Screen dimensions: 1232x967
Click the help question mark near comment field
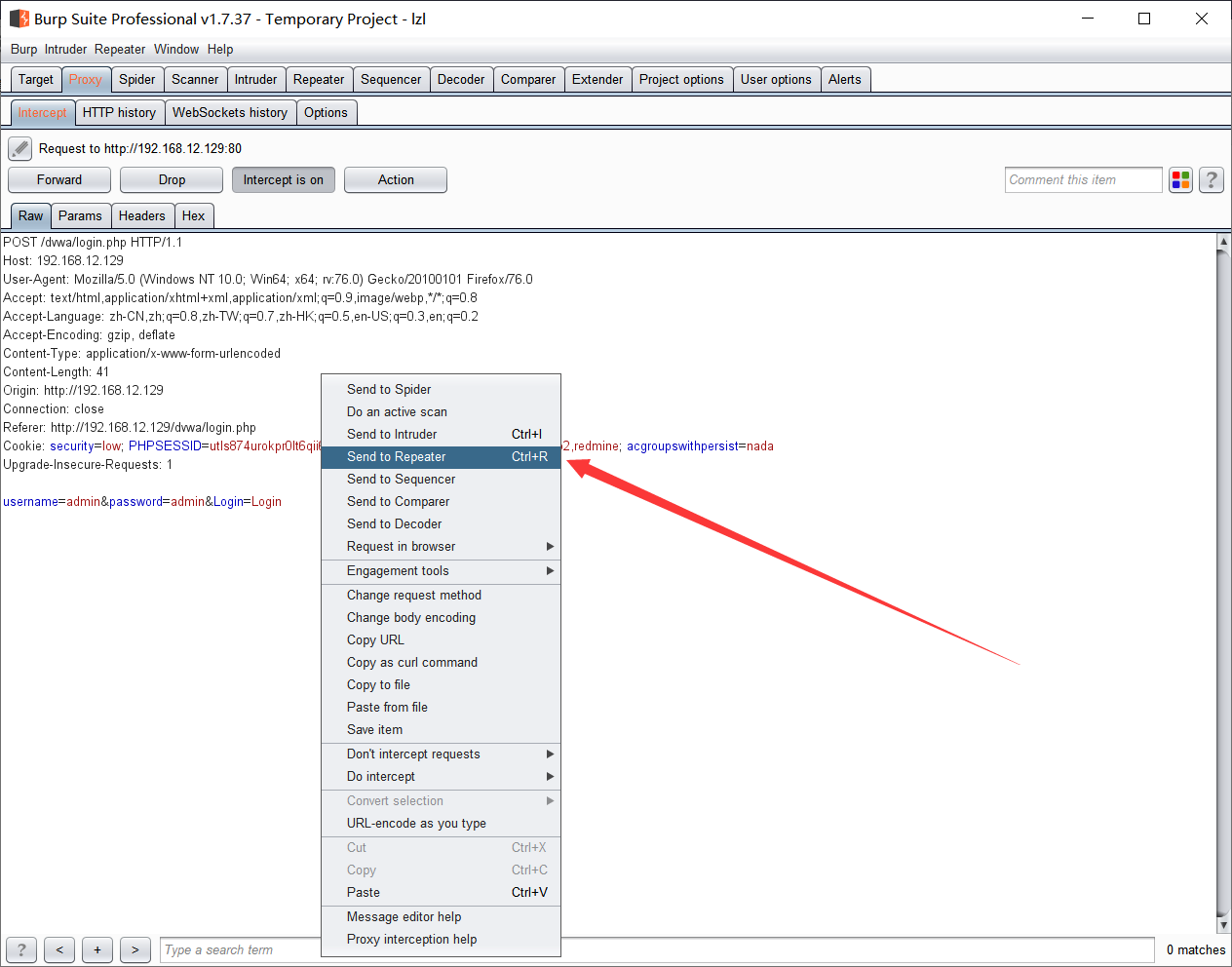(x=1212, y=179)
